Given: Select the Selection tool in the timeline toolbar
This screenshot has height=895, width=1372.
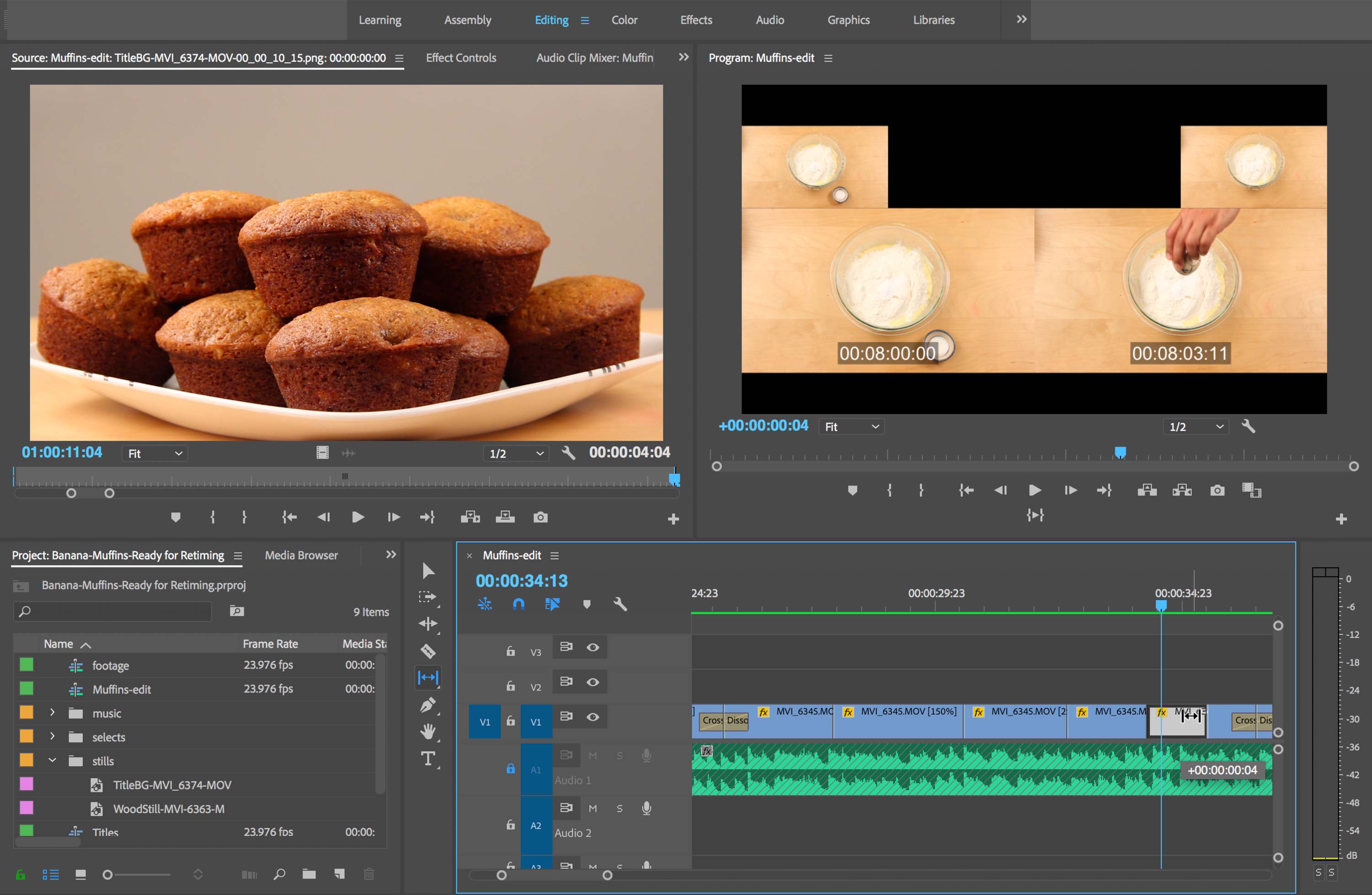Looking at the screenshot, I should (429, 570).
